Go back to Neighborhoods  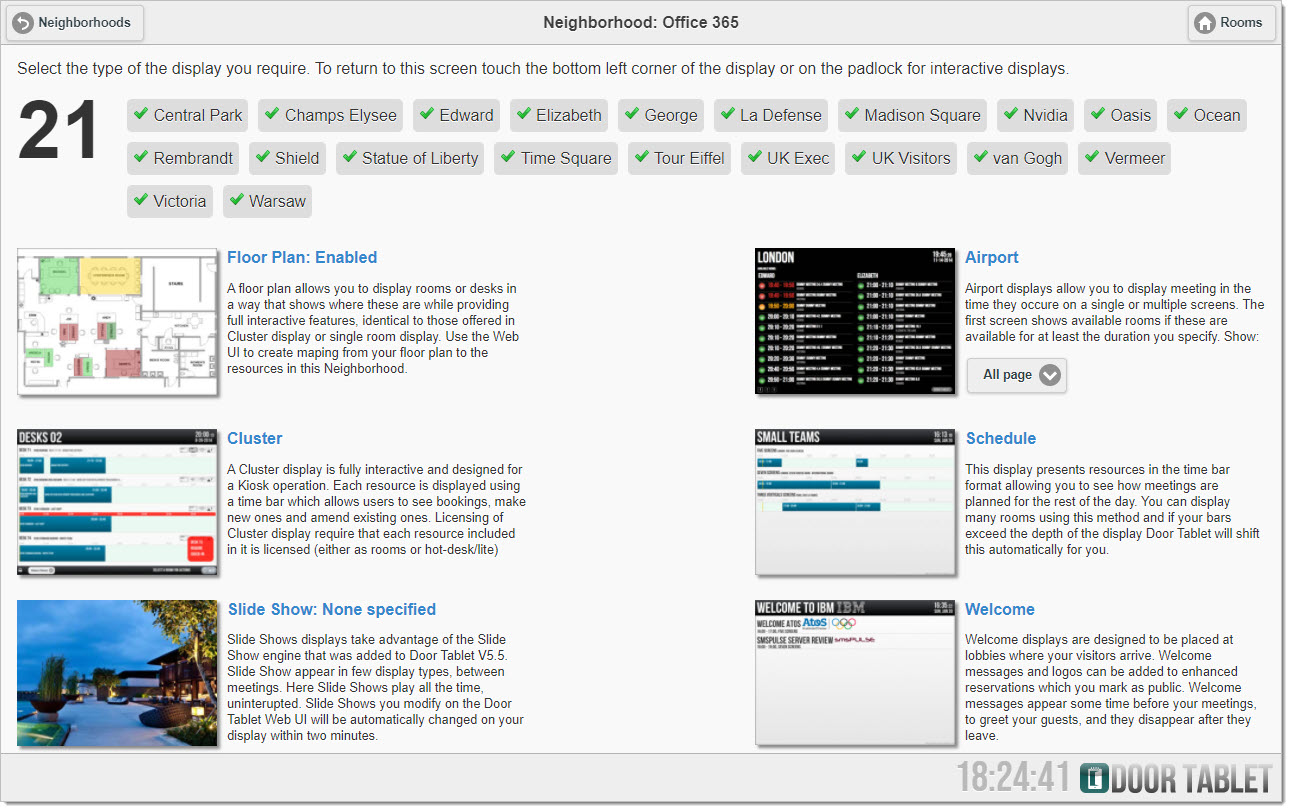click(x=75, y=23)
